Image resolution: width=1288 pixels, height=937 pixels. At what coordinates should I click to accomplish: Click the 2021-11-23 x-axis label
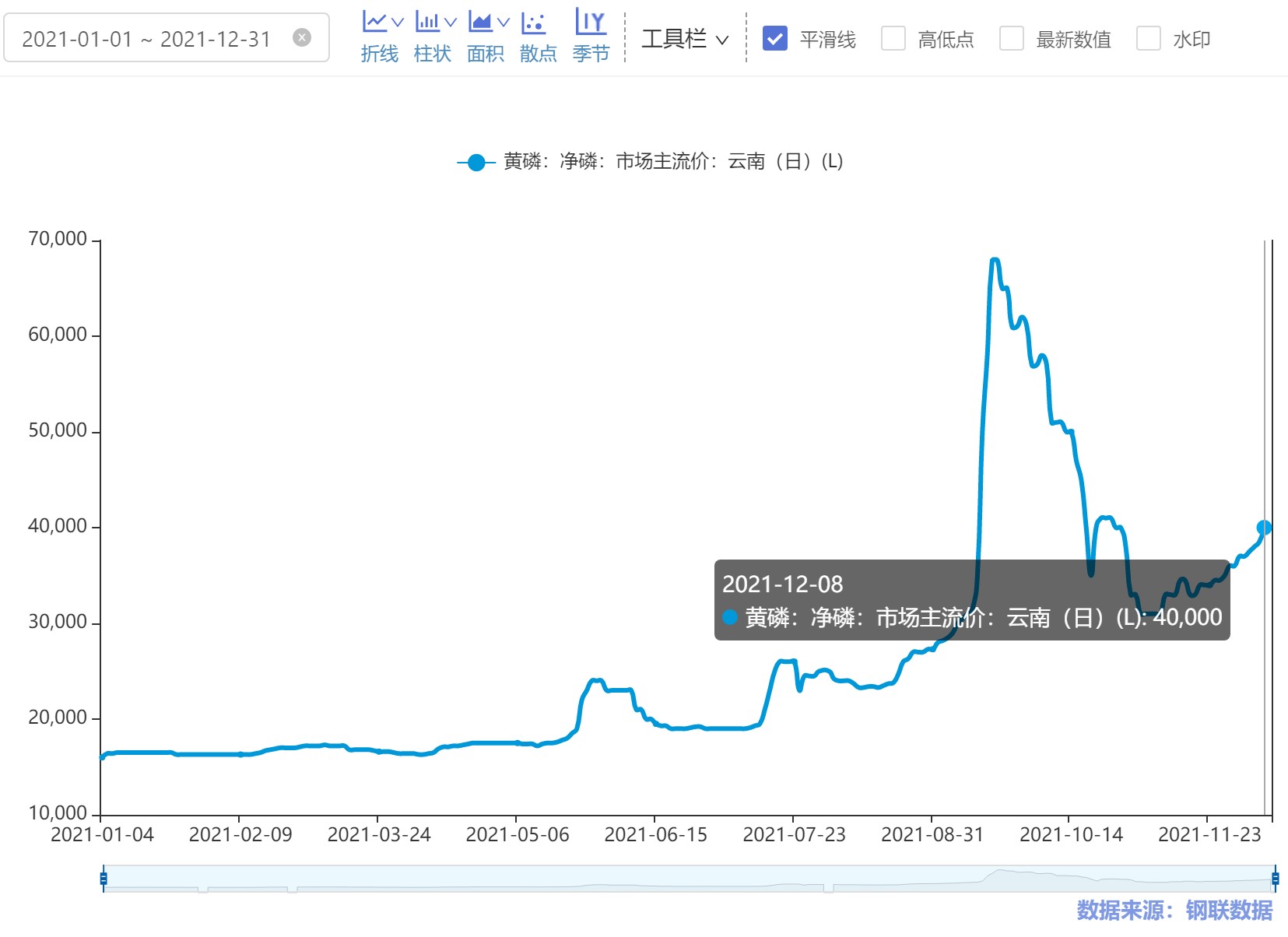click(1209, 835)
